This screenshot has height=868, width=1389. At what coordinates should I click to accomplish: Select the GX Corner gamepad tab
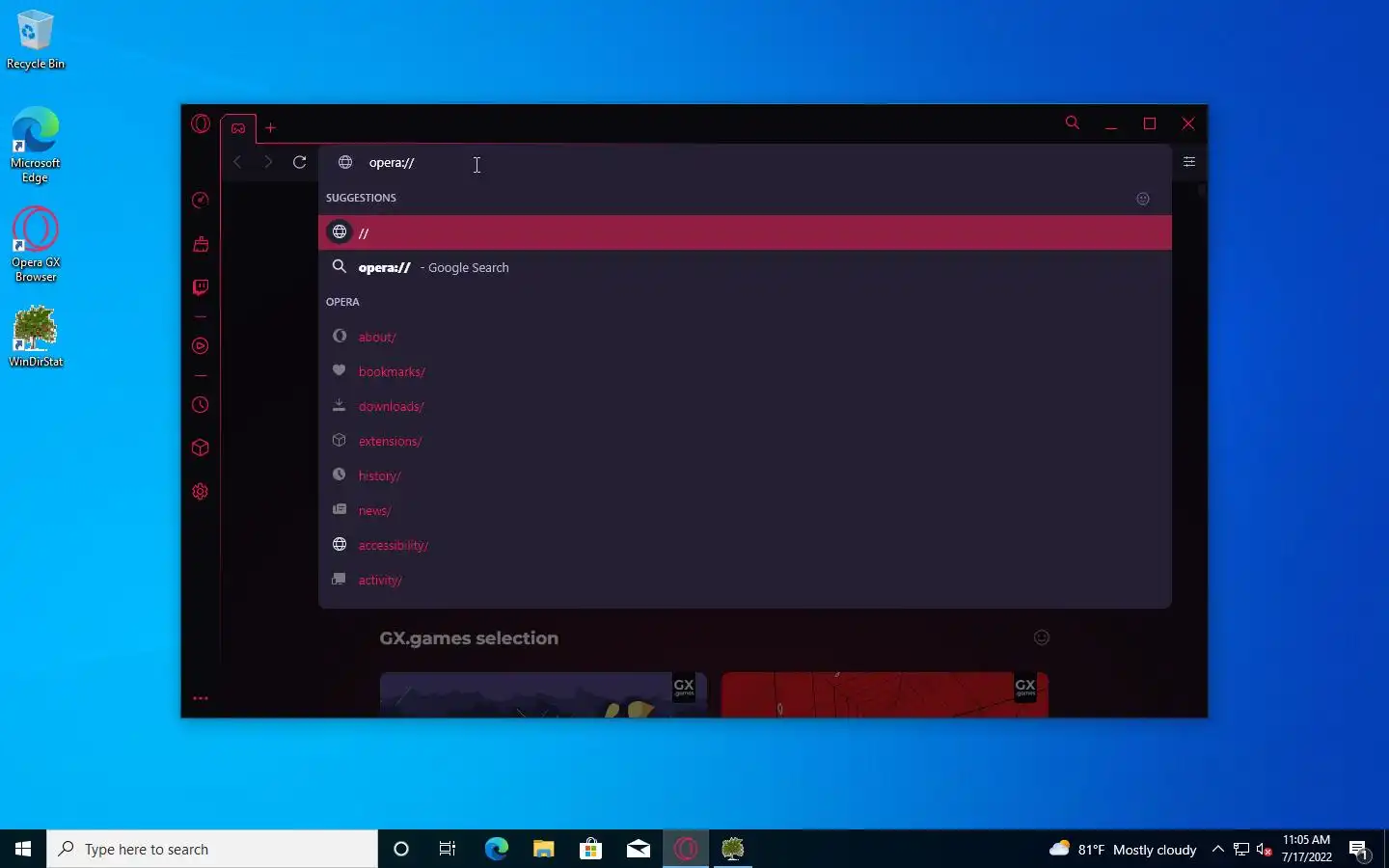point(238,127)
